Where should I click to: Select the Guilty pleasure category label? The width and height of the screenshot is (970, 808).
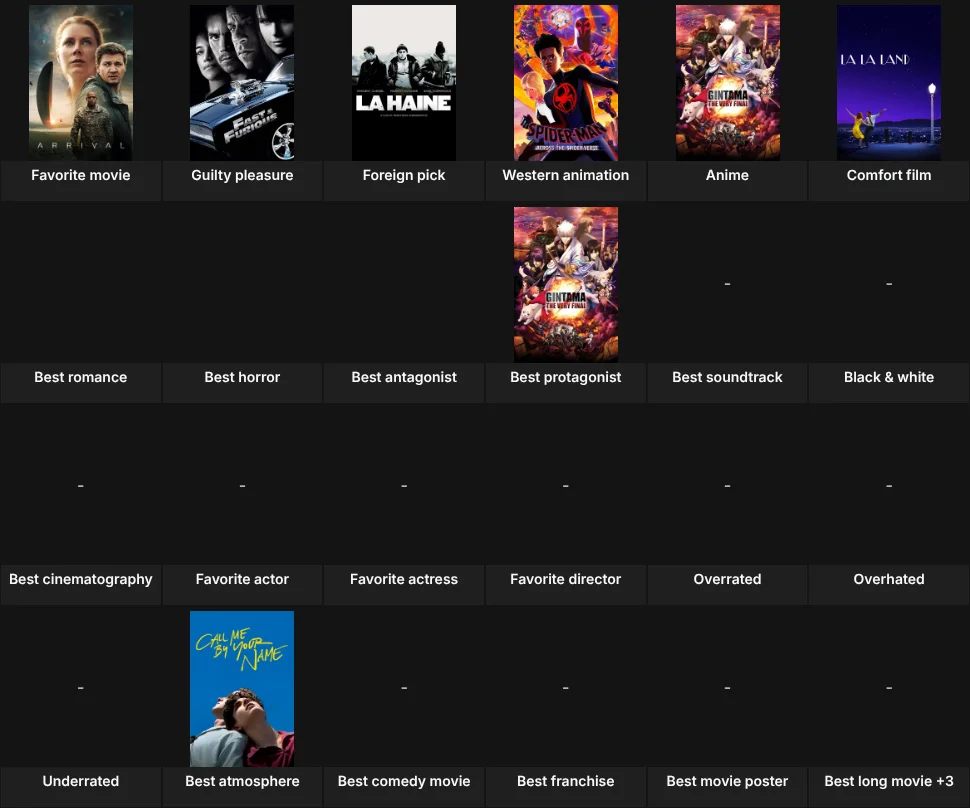tap(242, 175)
